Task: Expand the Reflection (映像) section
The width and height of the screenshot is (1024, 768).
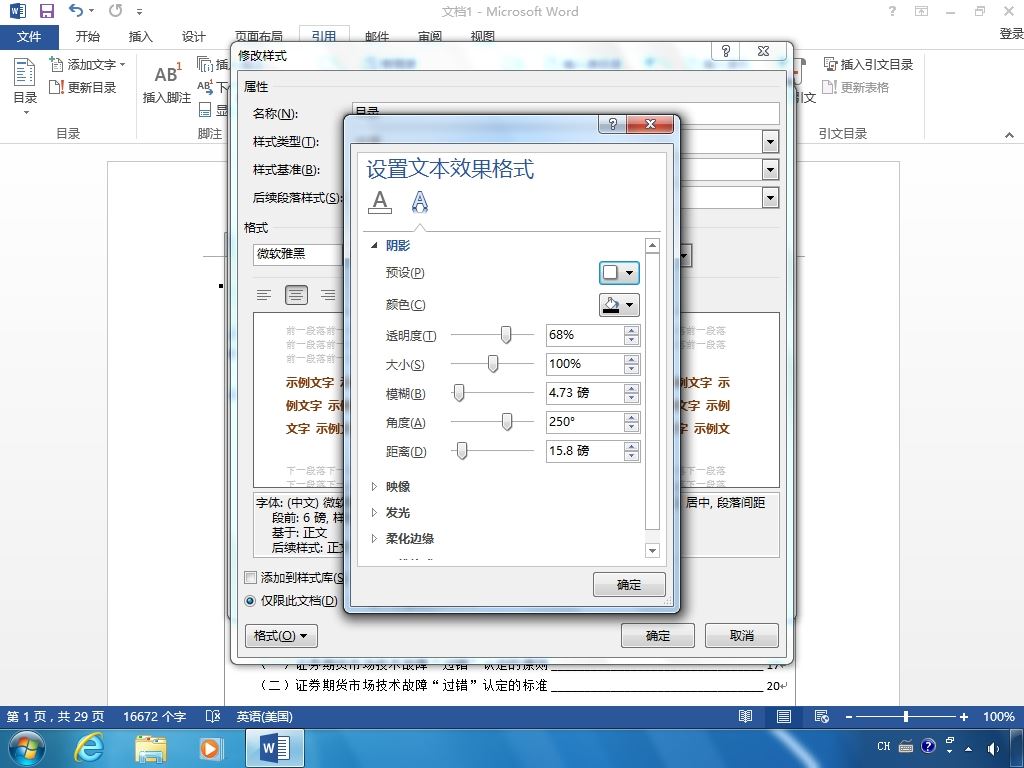Action: tap(374, 487)
